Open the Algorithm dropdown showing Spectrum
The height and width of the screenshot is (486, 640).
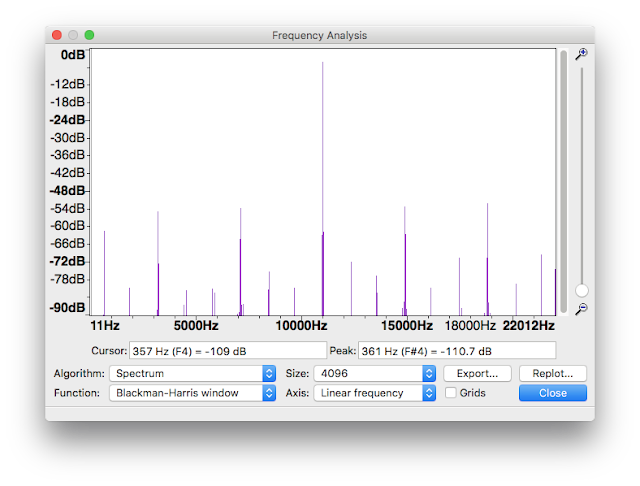pyautogui.click(x=192, y=373)
